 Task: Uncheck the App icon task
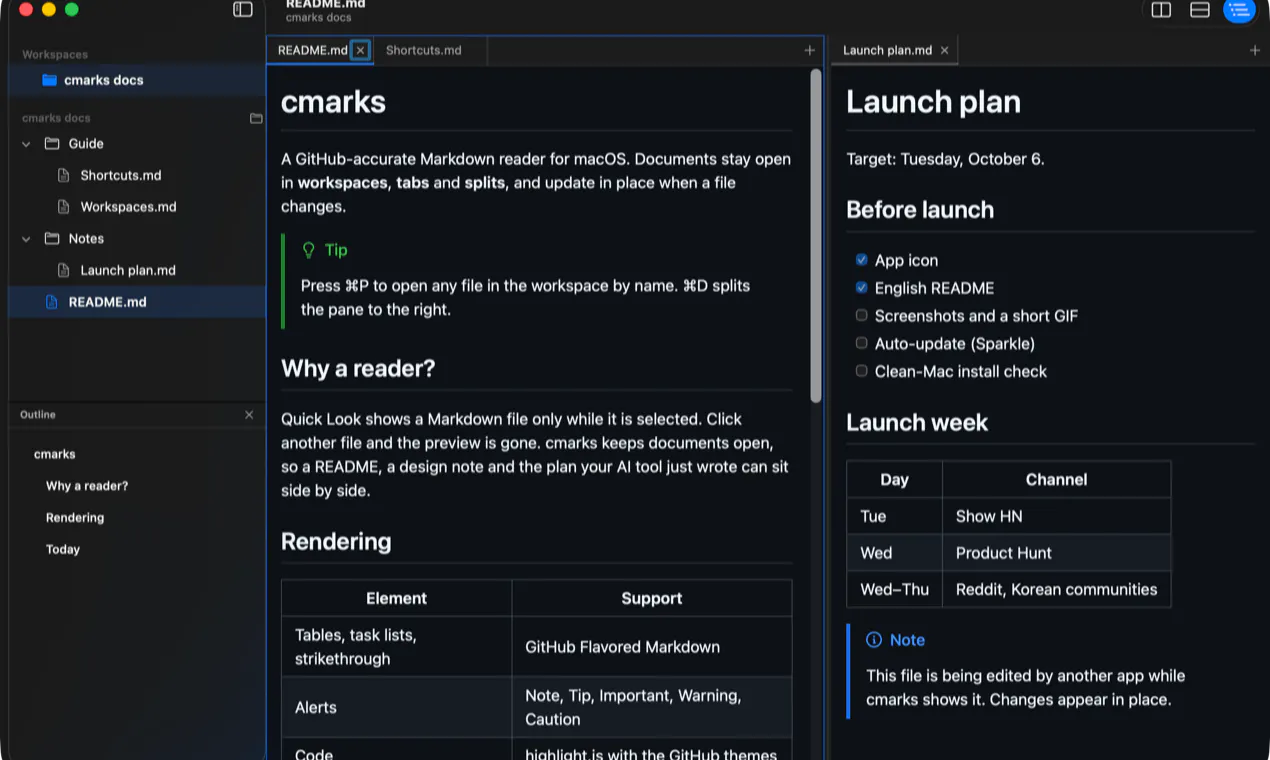coord(861,260)
